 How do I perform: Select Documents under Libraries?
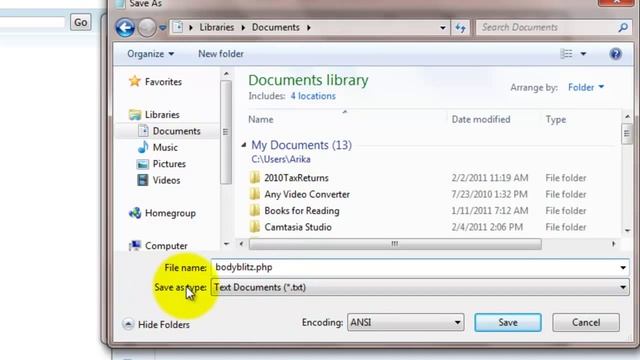[176, 131]
